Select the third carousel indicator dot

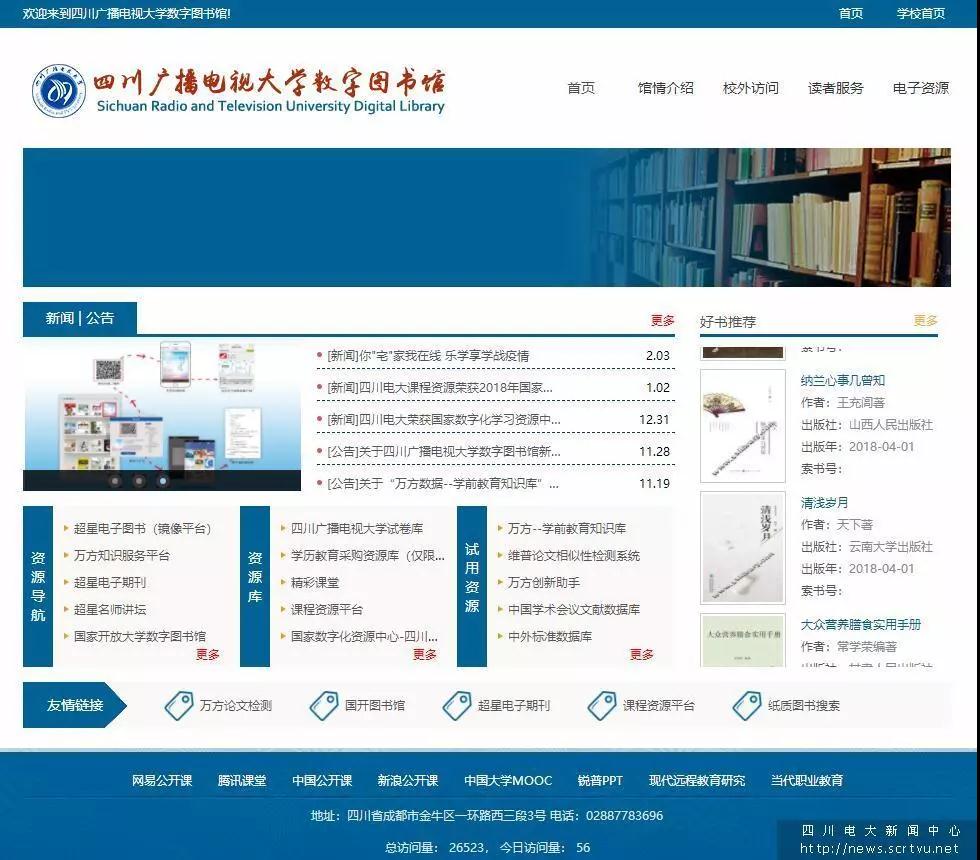pyautogui.click(x=163, y=481)
